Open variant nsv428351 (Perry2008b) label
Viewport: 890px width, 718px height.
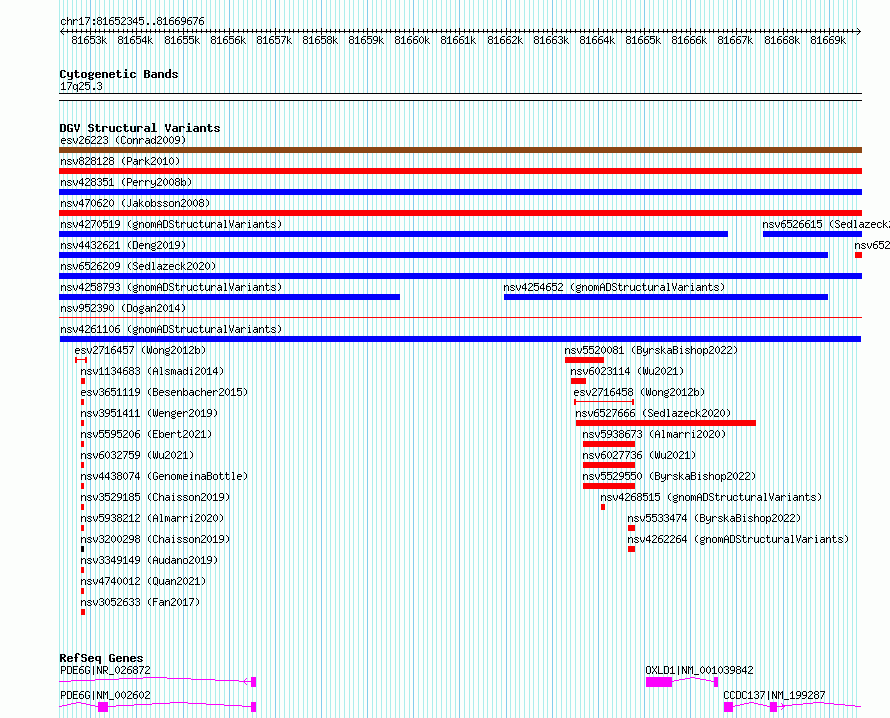coord(126,182)
